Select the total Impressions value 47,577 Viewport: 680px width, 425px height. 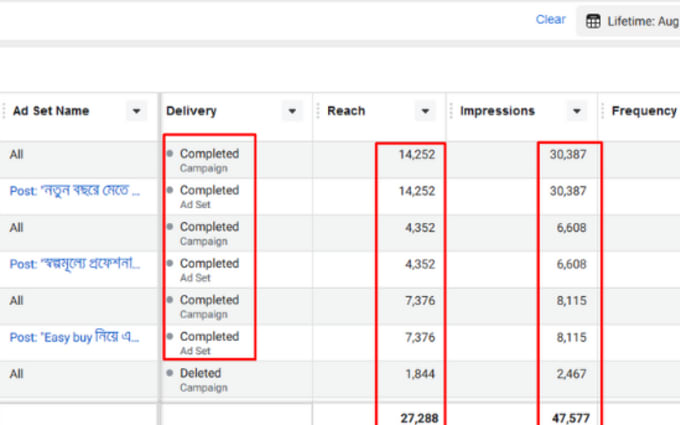tap(571, 418)
